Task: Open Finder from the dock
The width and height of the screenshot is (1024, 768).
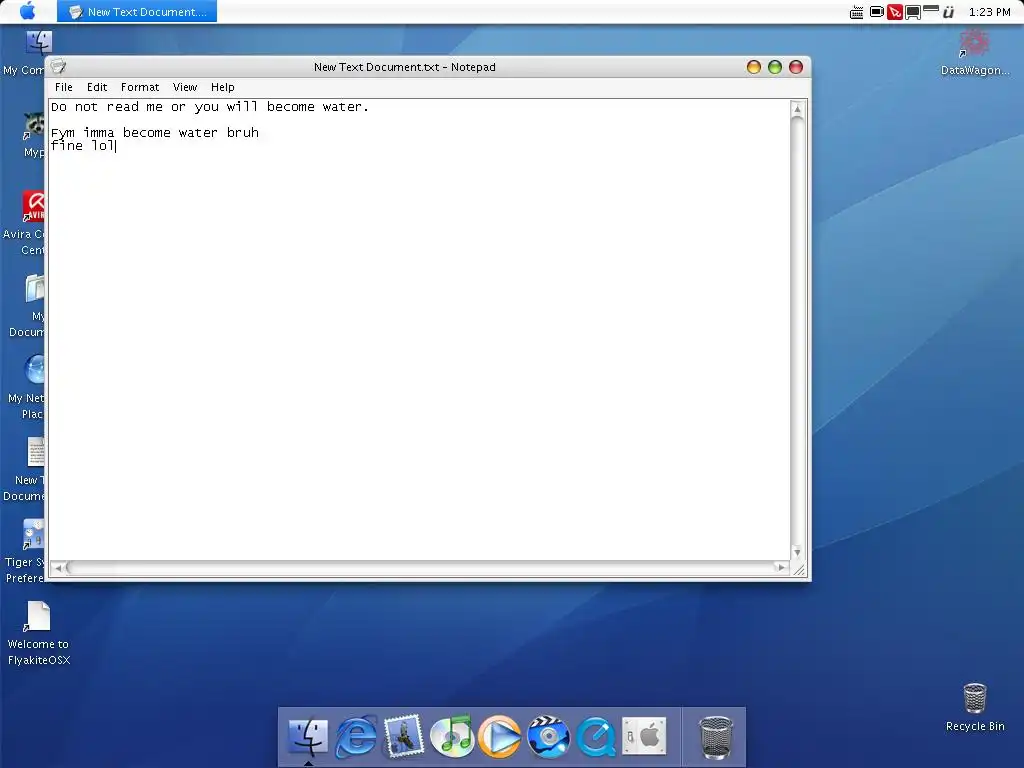Action: [308, 737]
